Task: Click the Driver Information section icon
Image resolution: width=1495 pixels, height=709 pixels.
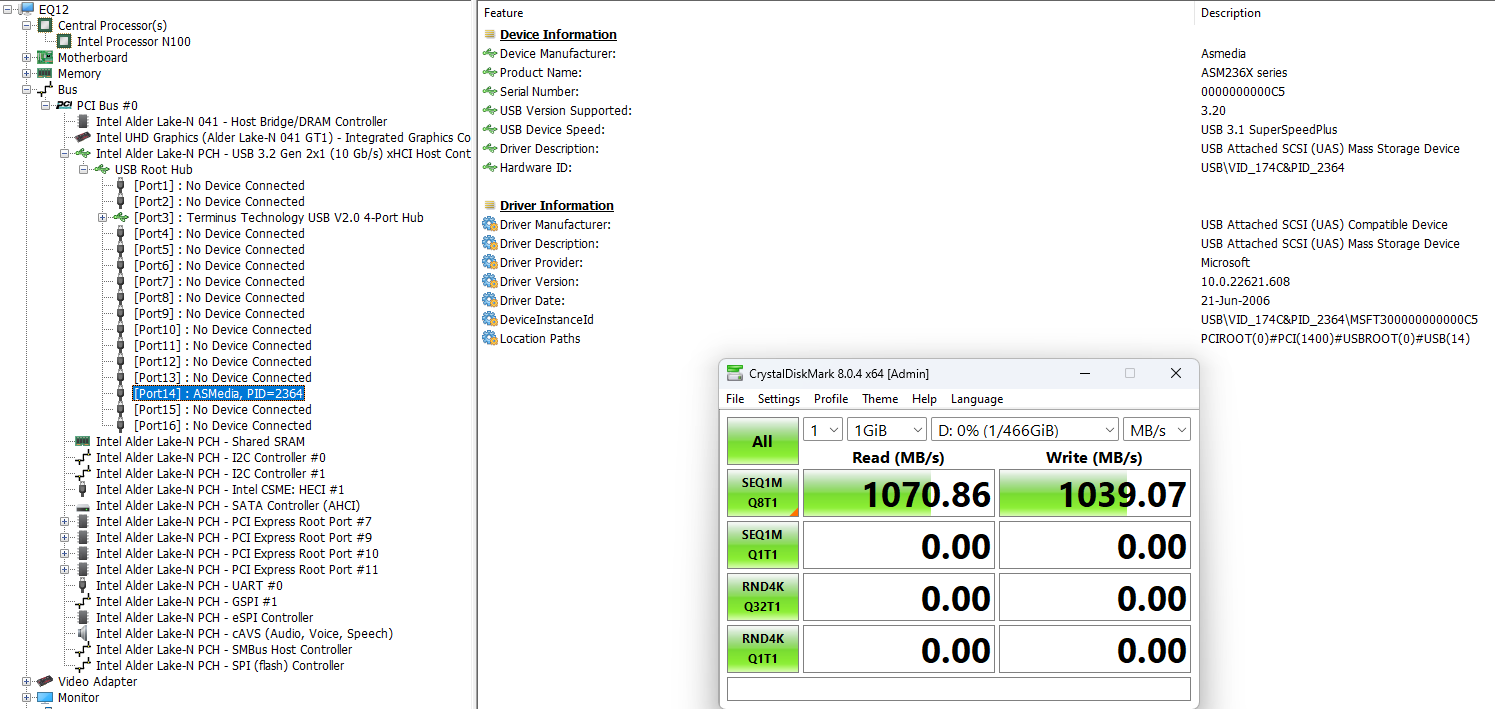Action: 490,205
